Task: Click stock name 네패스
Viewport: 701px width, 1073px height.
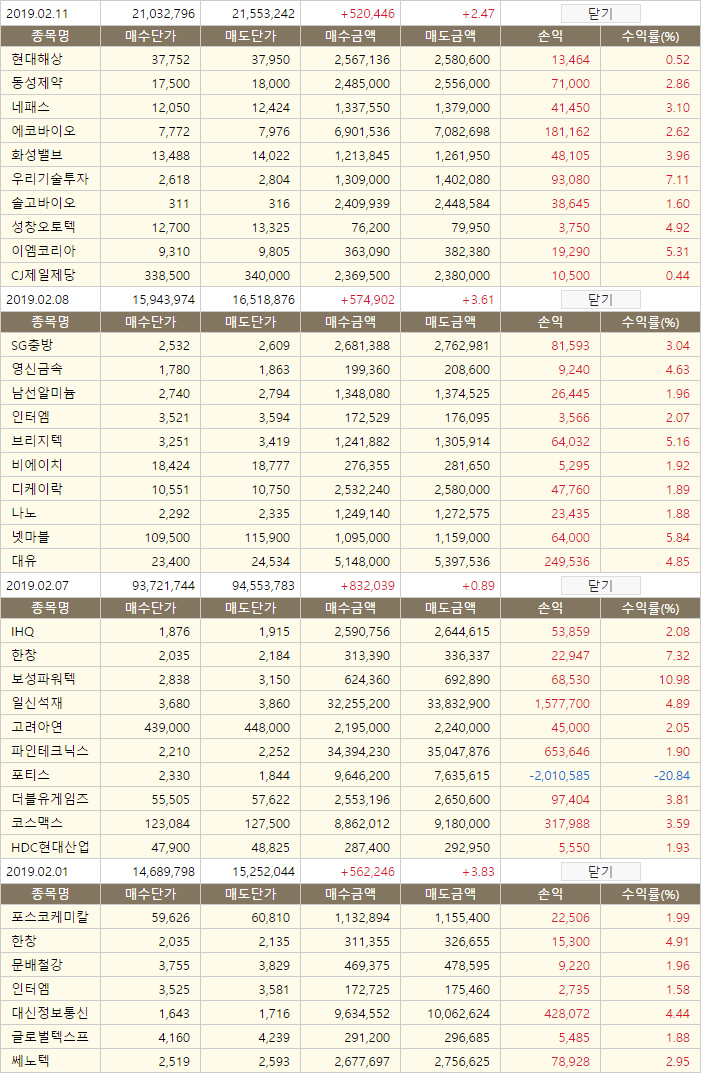Action: pyautogui.click(x=31, y=107)
